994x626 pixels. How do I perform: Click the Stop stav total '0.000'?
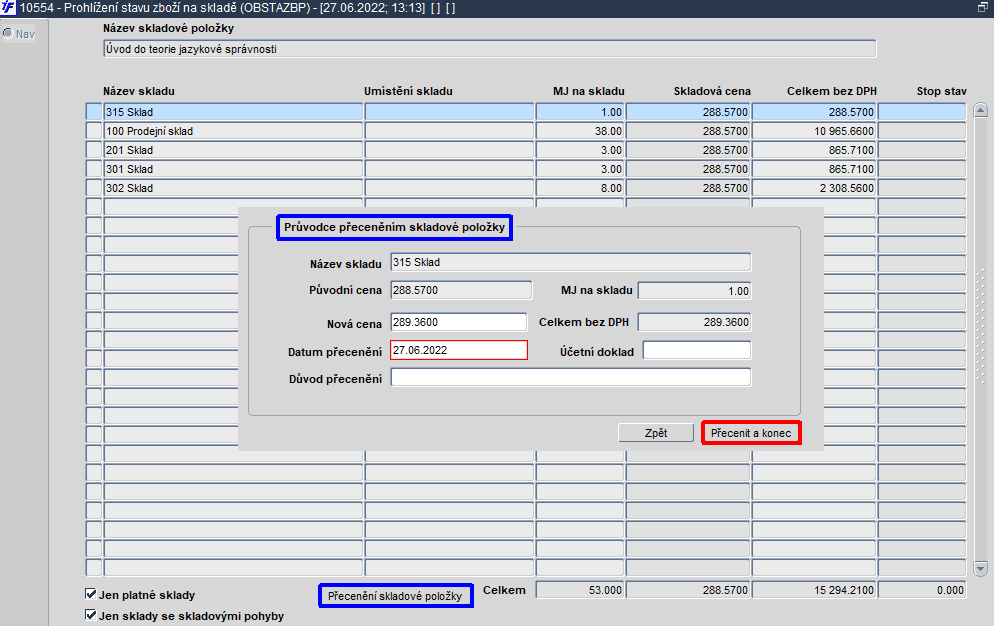922,590
